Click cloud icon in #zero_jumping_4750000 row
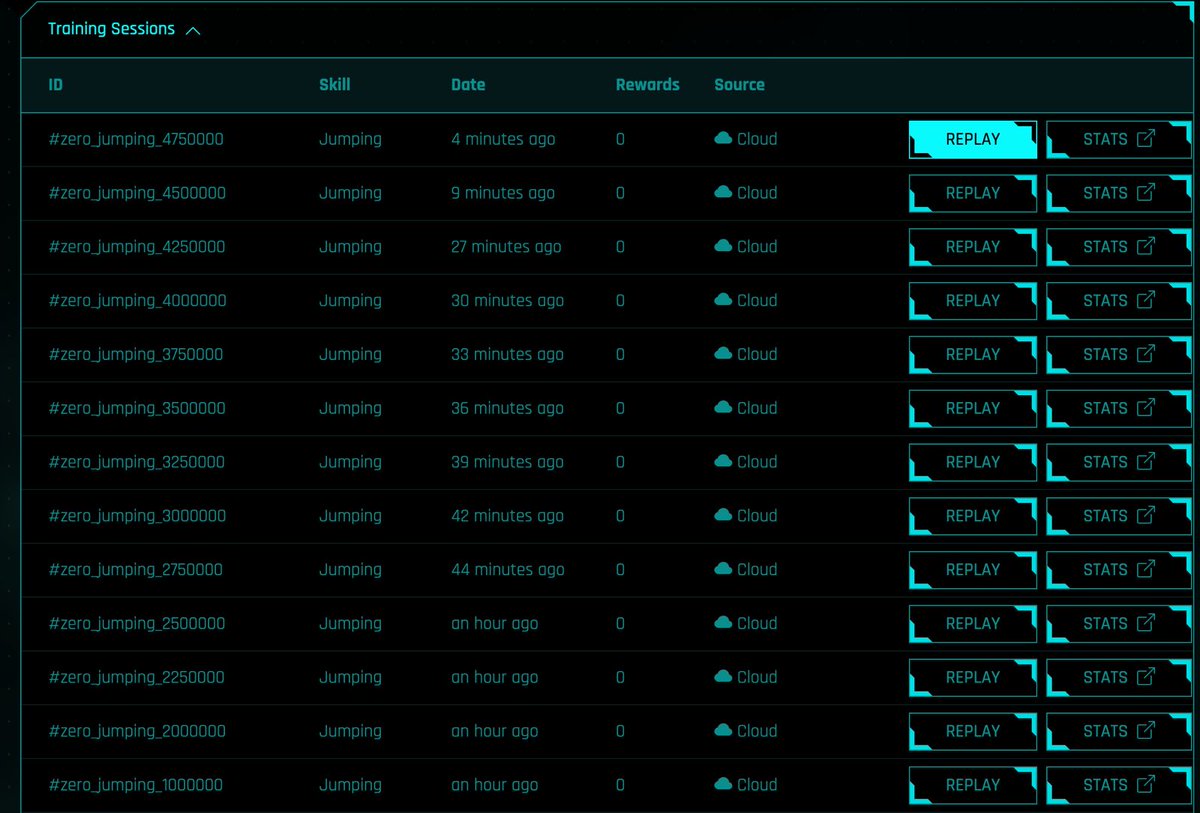The height and width of the screenshot is (813, 1200). tap(723, 139)
